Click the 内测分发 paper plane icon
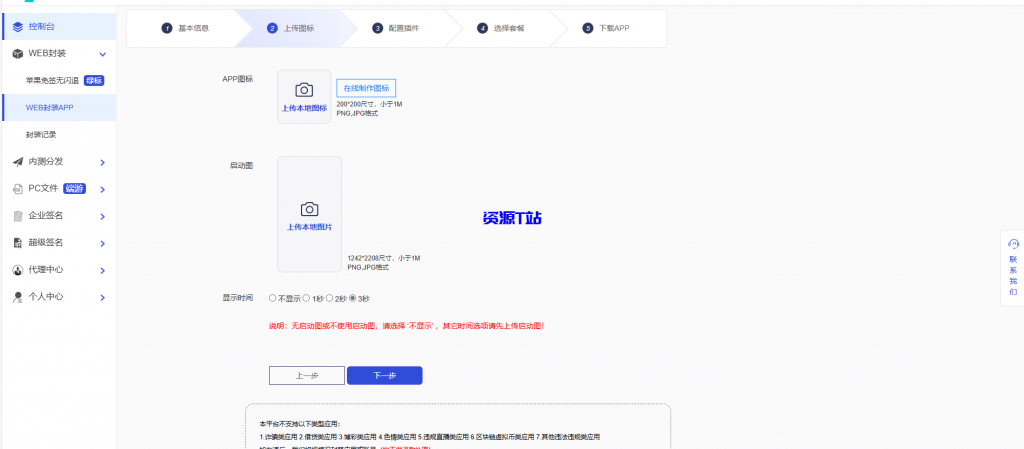The image size is (1024, 449). point(18,161)
